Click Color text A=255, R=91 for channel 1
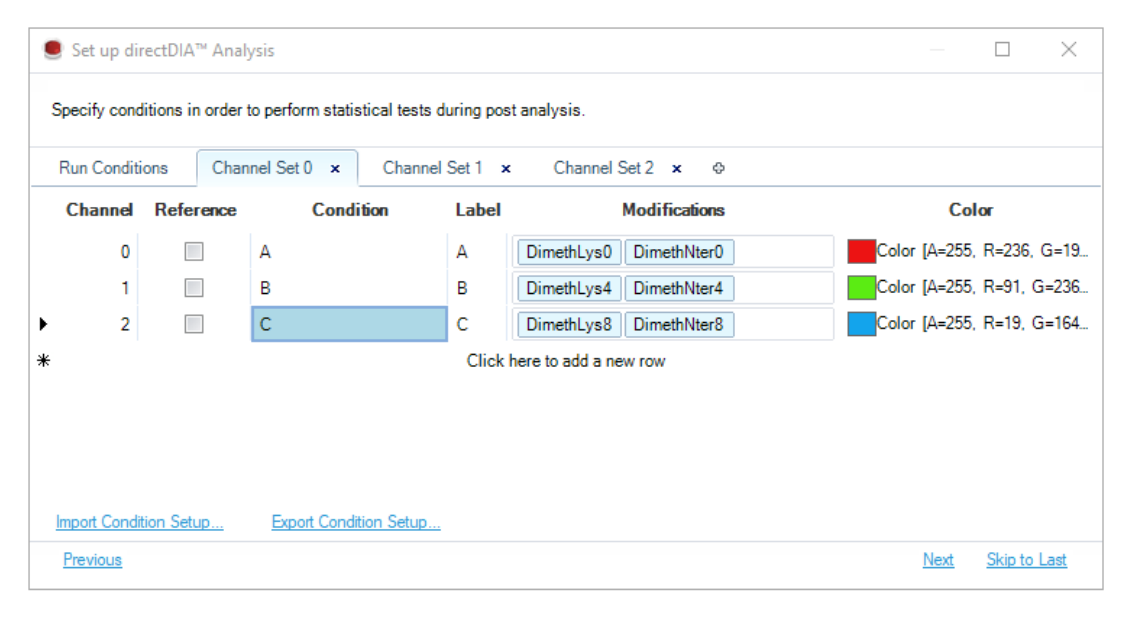 (x=983, y=287)
